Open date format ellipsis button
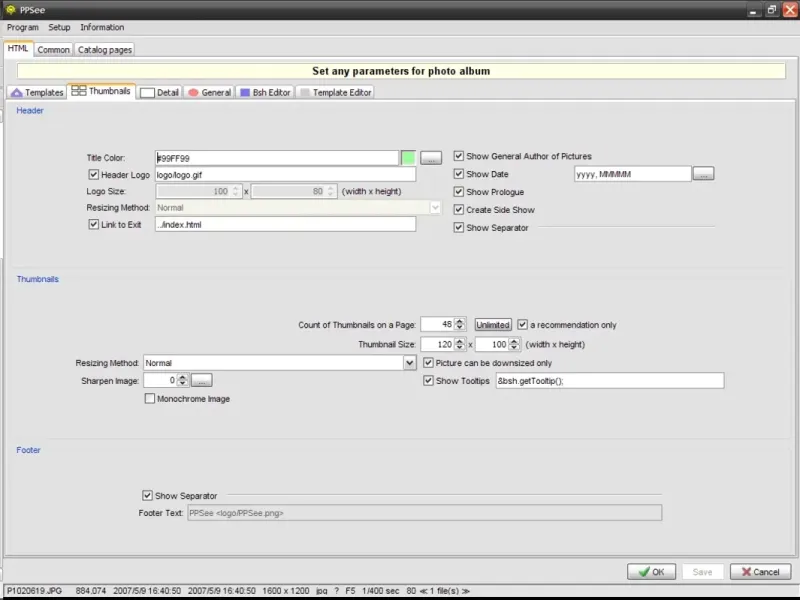This screenshot has width=800, height=600. pyautogui.click(x=704, y=174)
